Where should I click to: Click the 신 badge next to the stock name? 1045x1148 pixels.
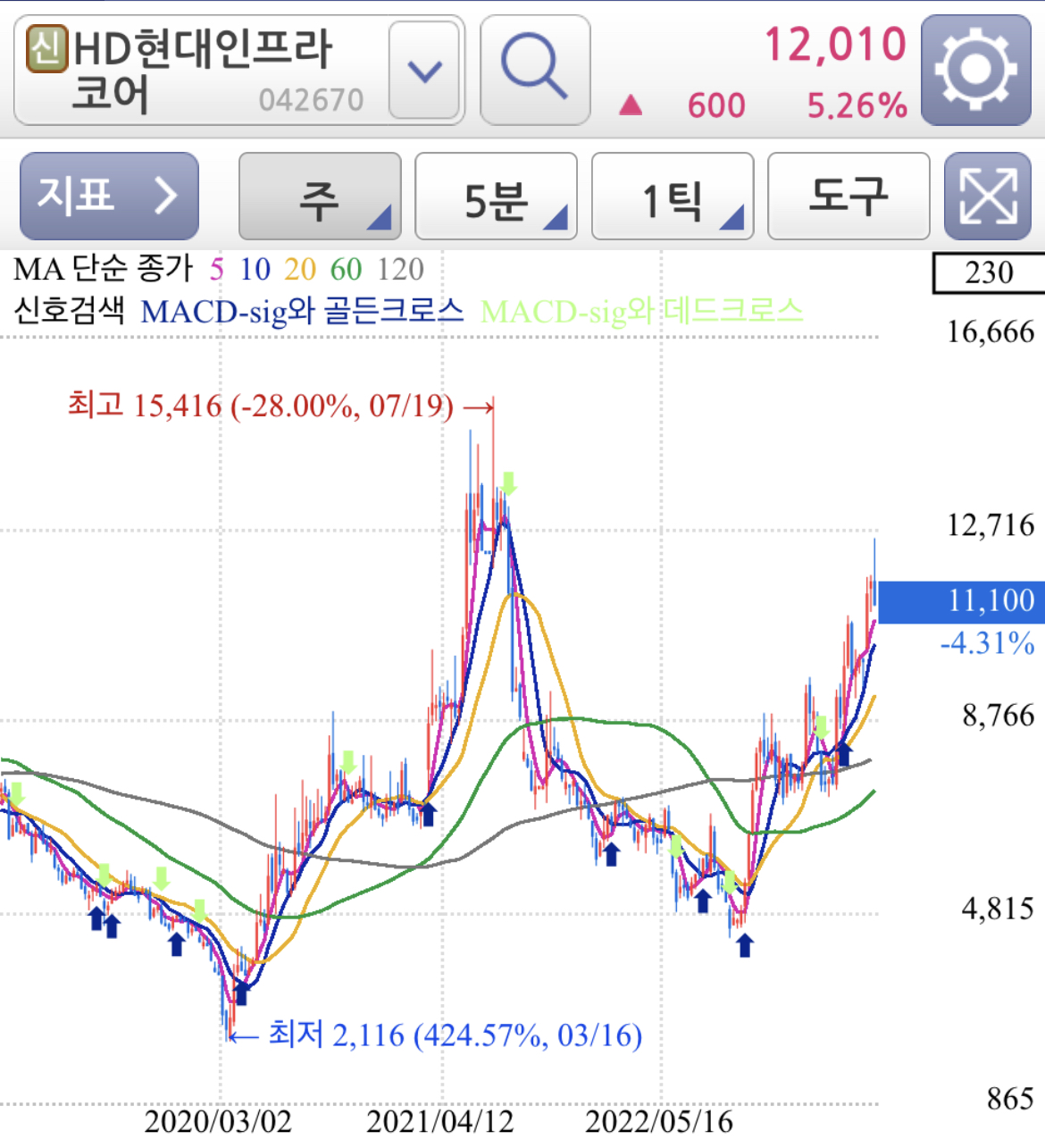(x=46, y=48)
